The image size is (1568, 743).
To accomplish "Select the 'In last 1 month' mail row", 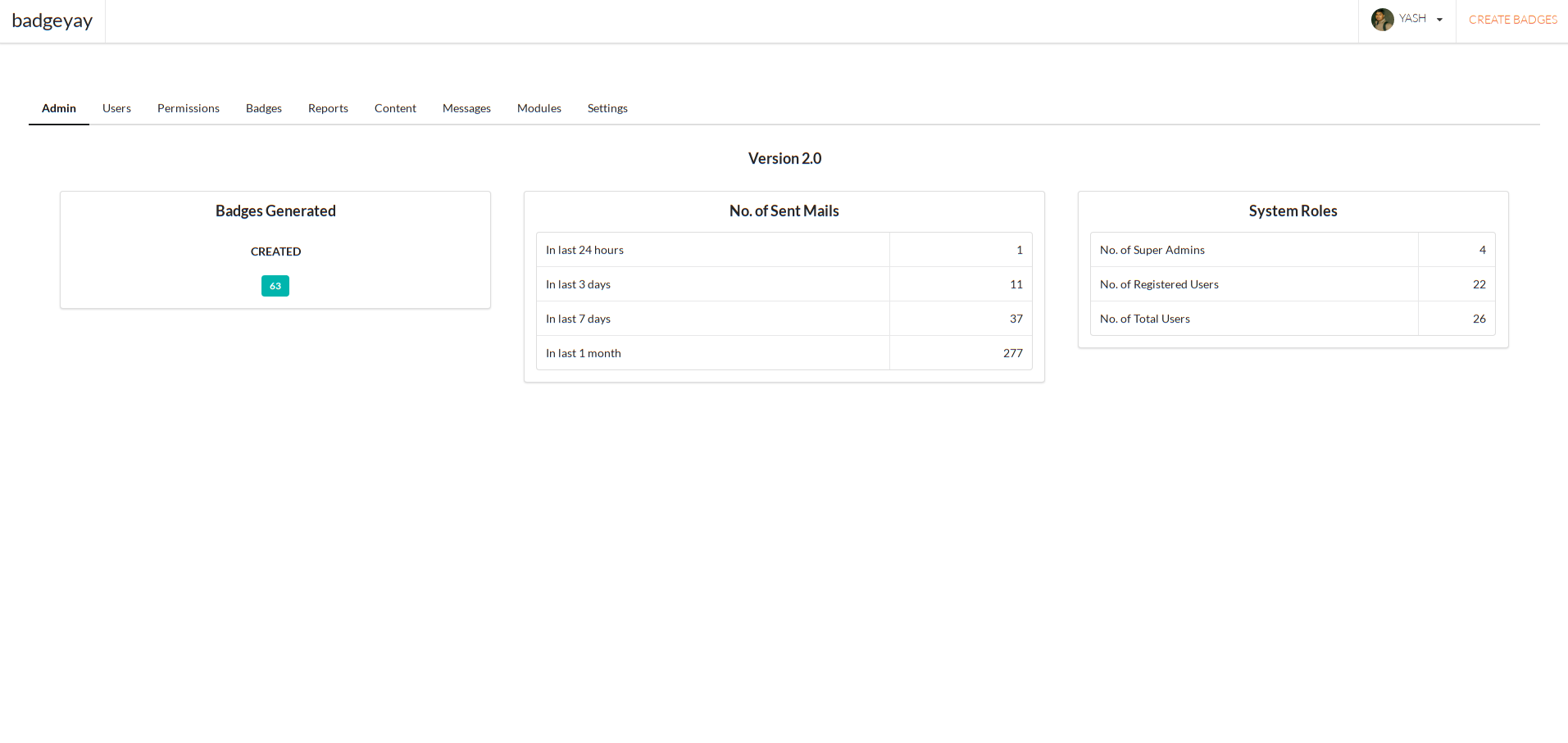I will pos(784,353).
